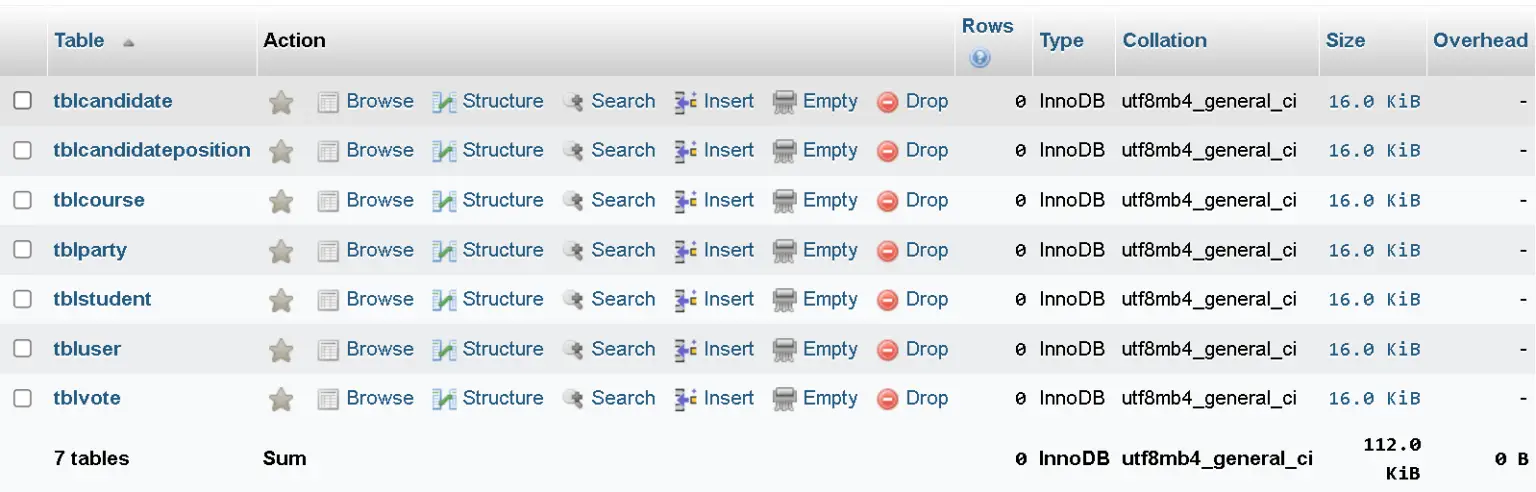Click the Type column header
The height and width of the screenshot is (492, 1536).
[1061, 41]
